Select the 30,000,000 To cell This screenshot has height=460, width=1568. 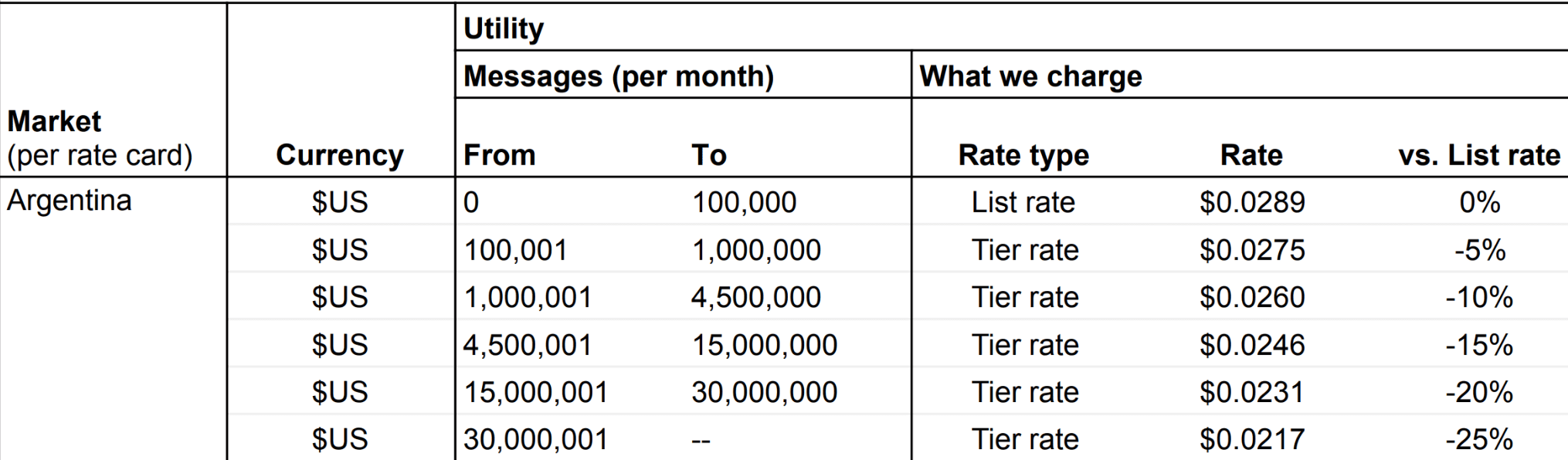(x=764, y=392)
